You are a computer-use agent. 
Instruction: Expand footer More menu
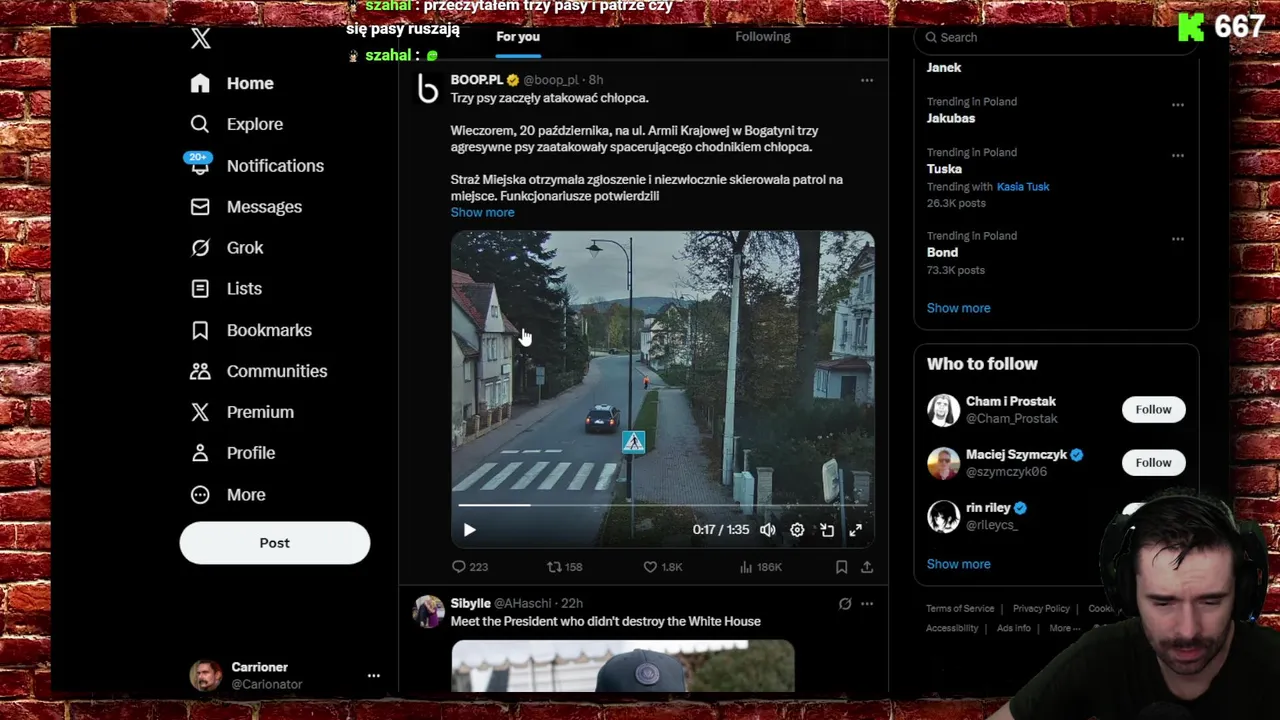[1064, 629]
